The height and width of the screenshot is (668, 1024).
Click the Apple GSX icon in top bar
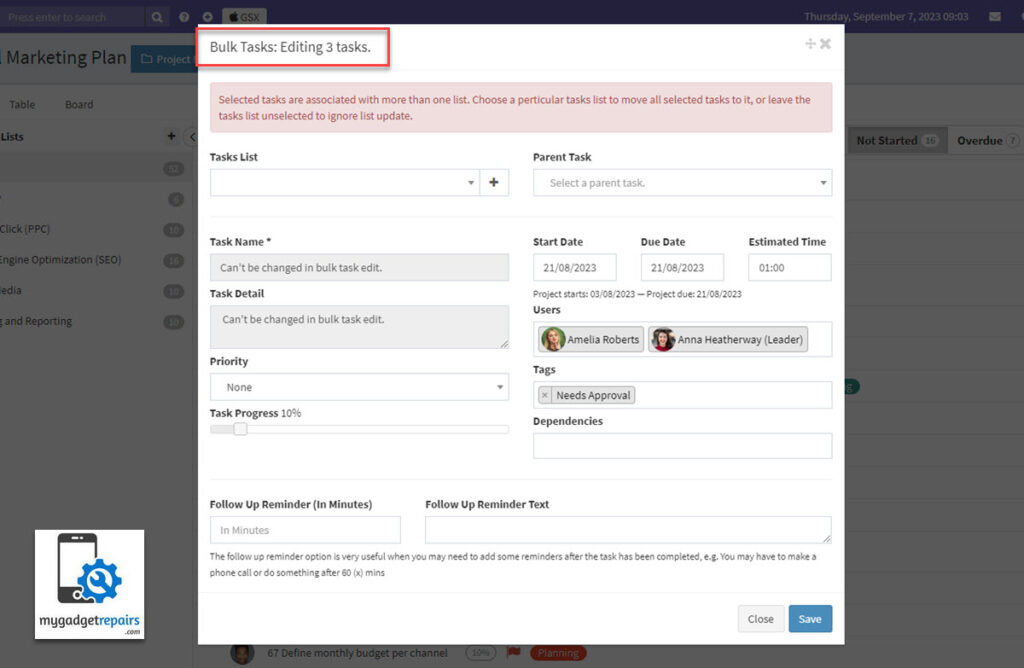(240, 16)
